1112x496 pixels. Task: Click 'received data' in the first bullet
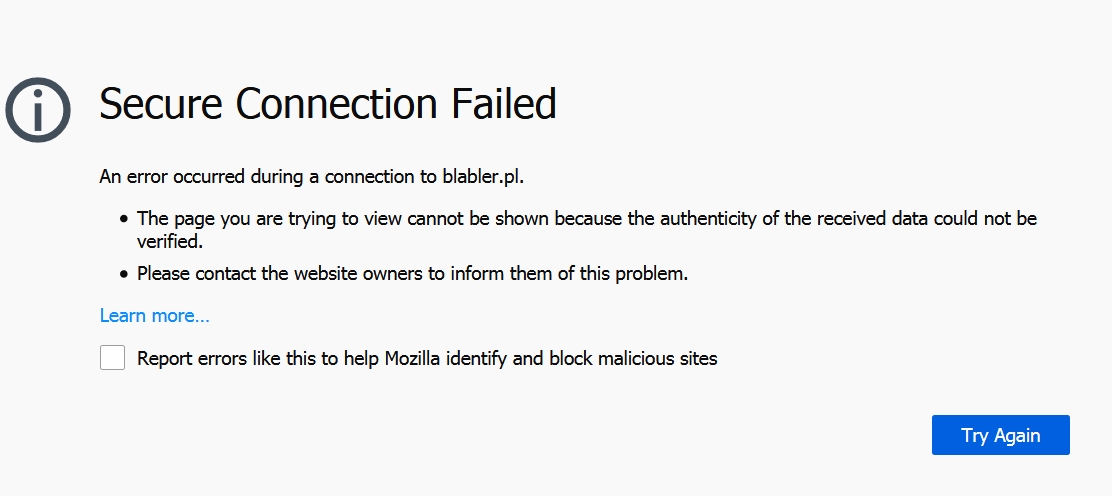pos(872,219)
